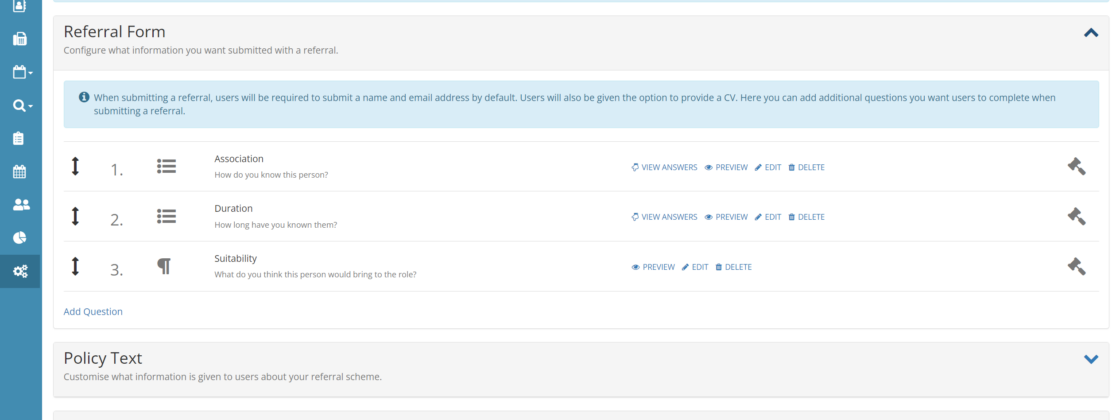
Task: Click the gavel icon for Duration
Action: 1076,217
